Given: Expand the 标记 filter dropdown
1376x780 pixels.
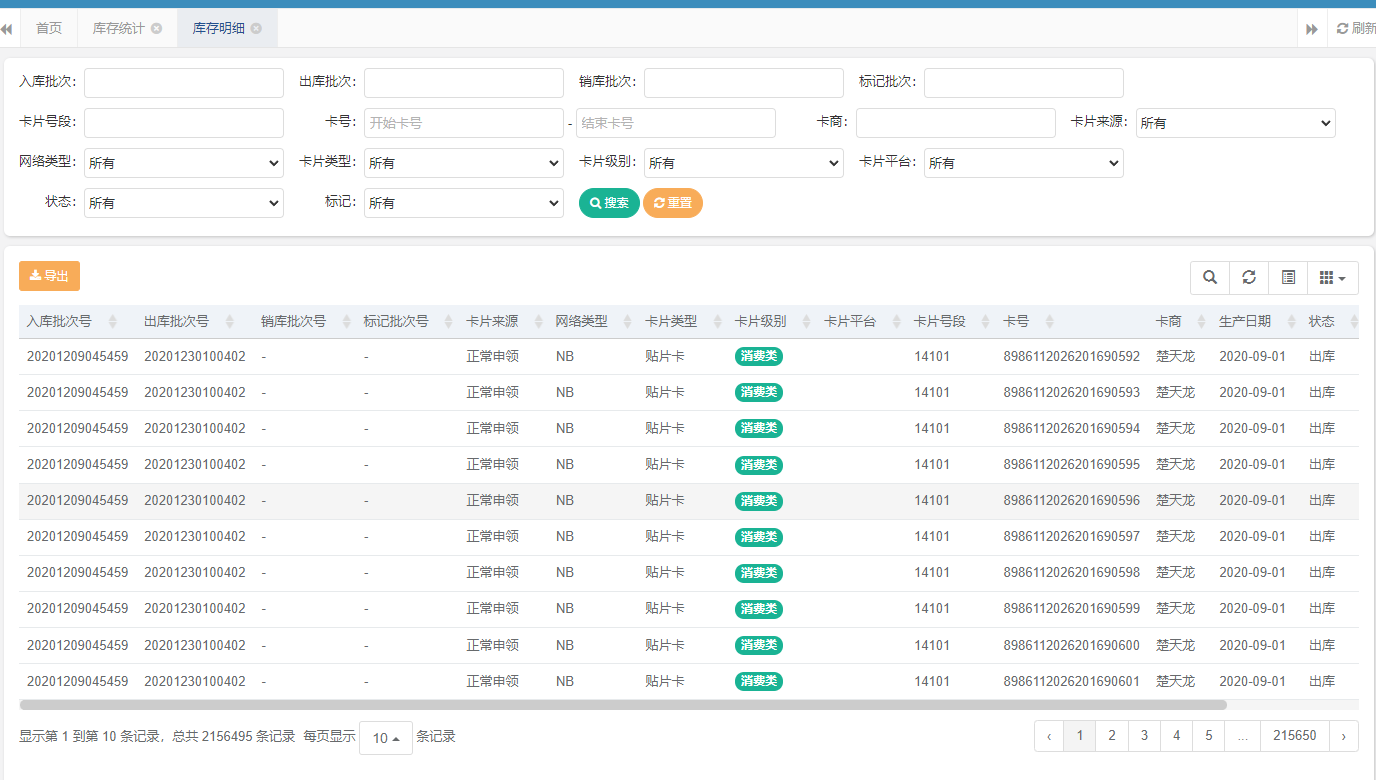Looking at the screenshot, I should [464, 203].
